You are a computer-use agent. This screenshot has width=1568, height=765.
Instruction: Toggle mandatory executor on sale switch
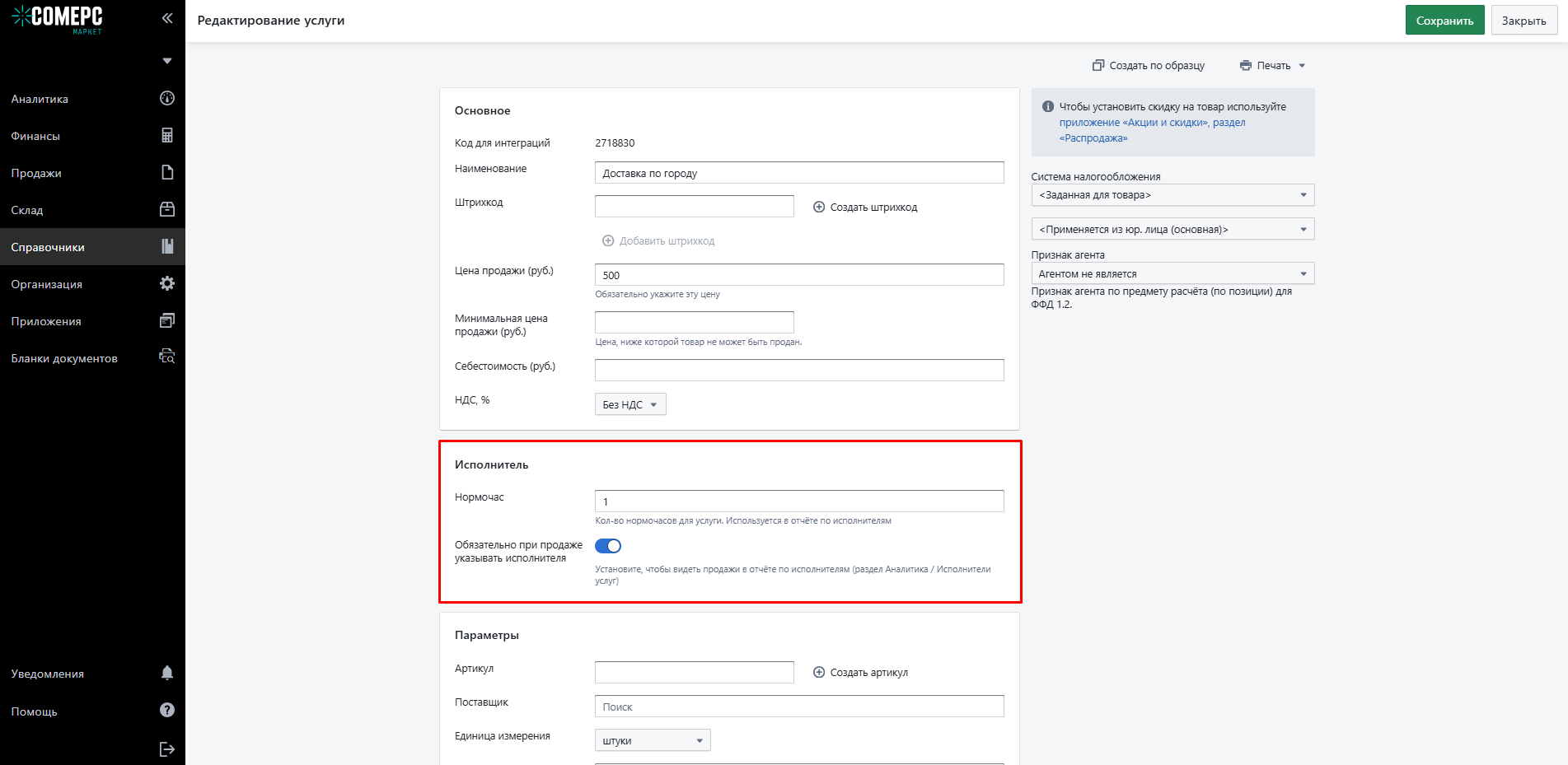point(608,546)
